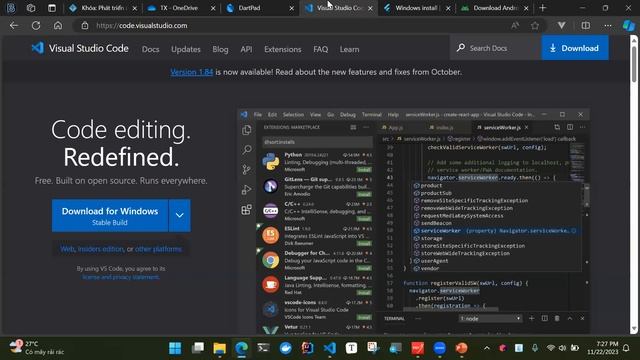Expand the download options chevron
This screenshot has height=360, width=640.
[x=180, y=216]
